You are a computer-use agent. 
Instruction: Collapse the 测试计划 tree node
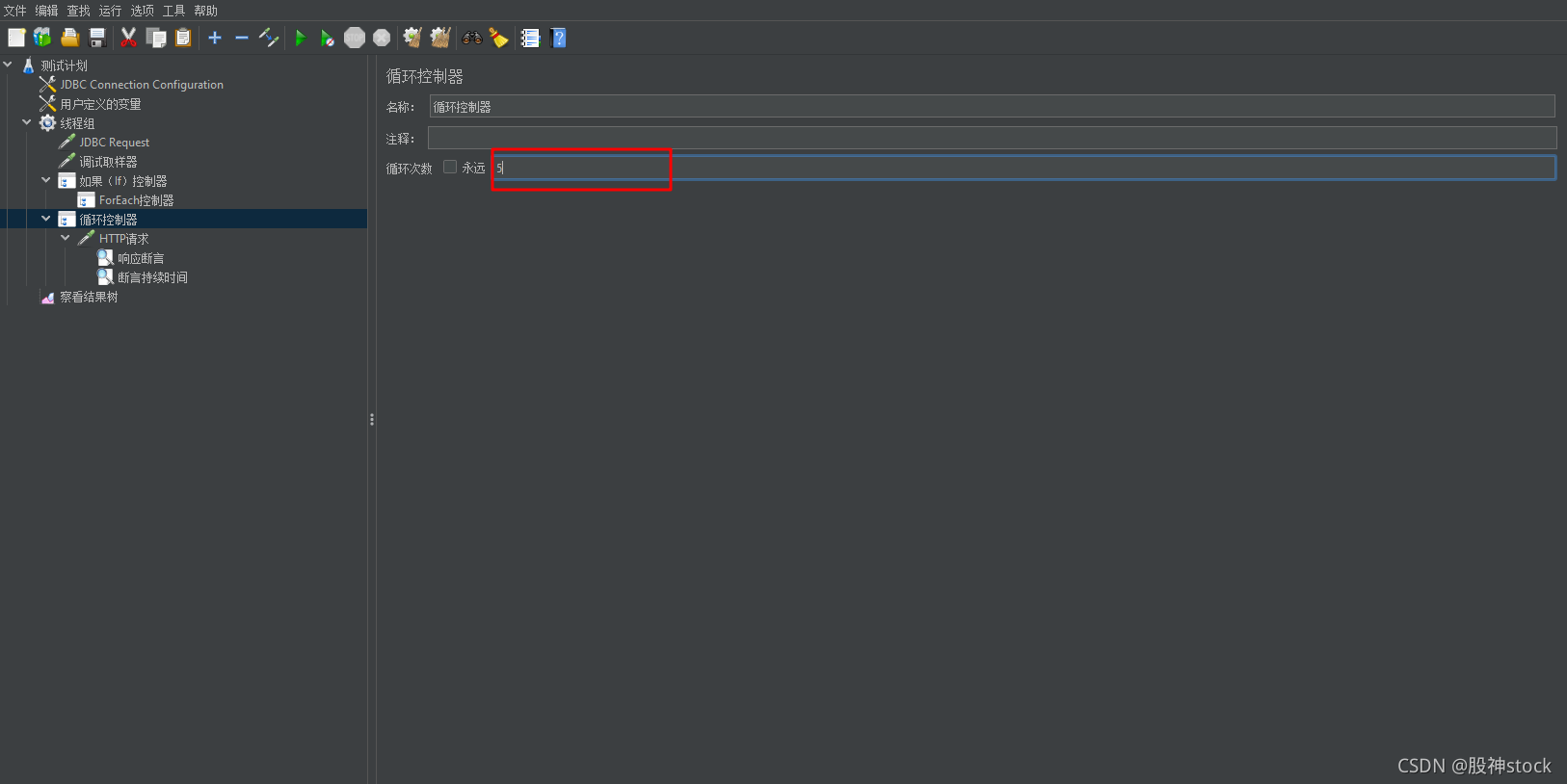pyautogui.click(x=8, y=65)
